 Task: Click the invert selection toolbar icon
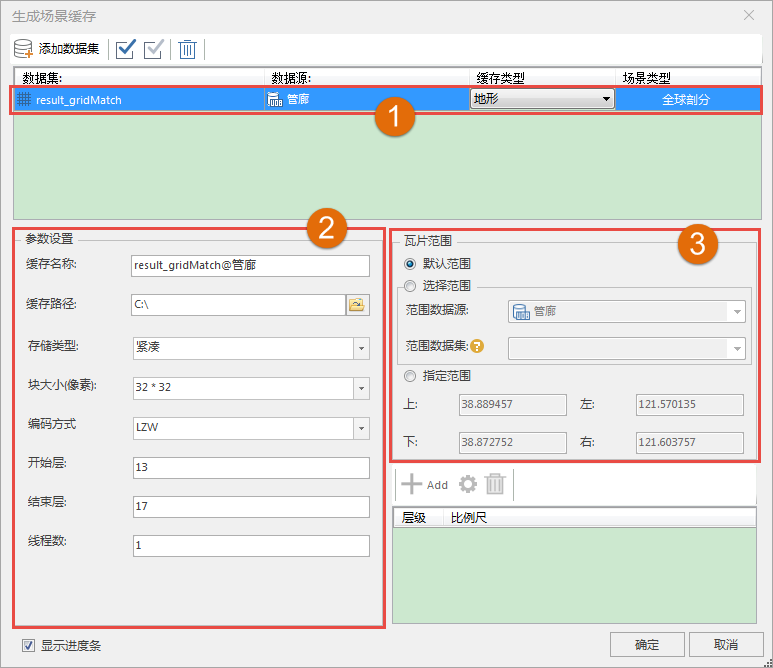click(154, 49)
